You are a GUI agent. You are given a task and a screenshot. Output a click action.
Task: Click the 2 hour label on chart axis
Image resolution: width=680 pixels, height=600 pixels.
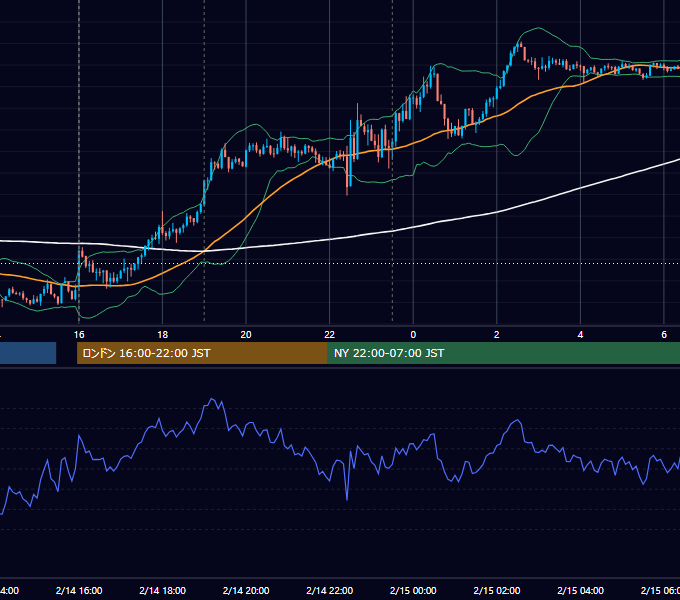[x=497, y=335]
